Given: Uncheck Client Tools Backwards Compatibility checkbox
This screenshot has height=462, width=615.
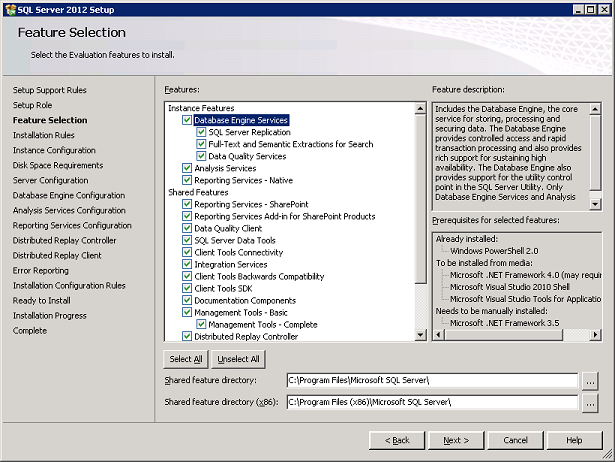Looking at the screenshot, I should (187, 276).
